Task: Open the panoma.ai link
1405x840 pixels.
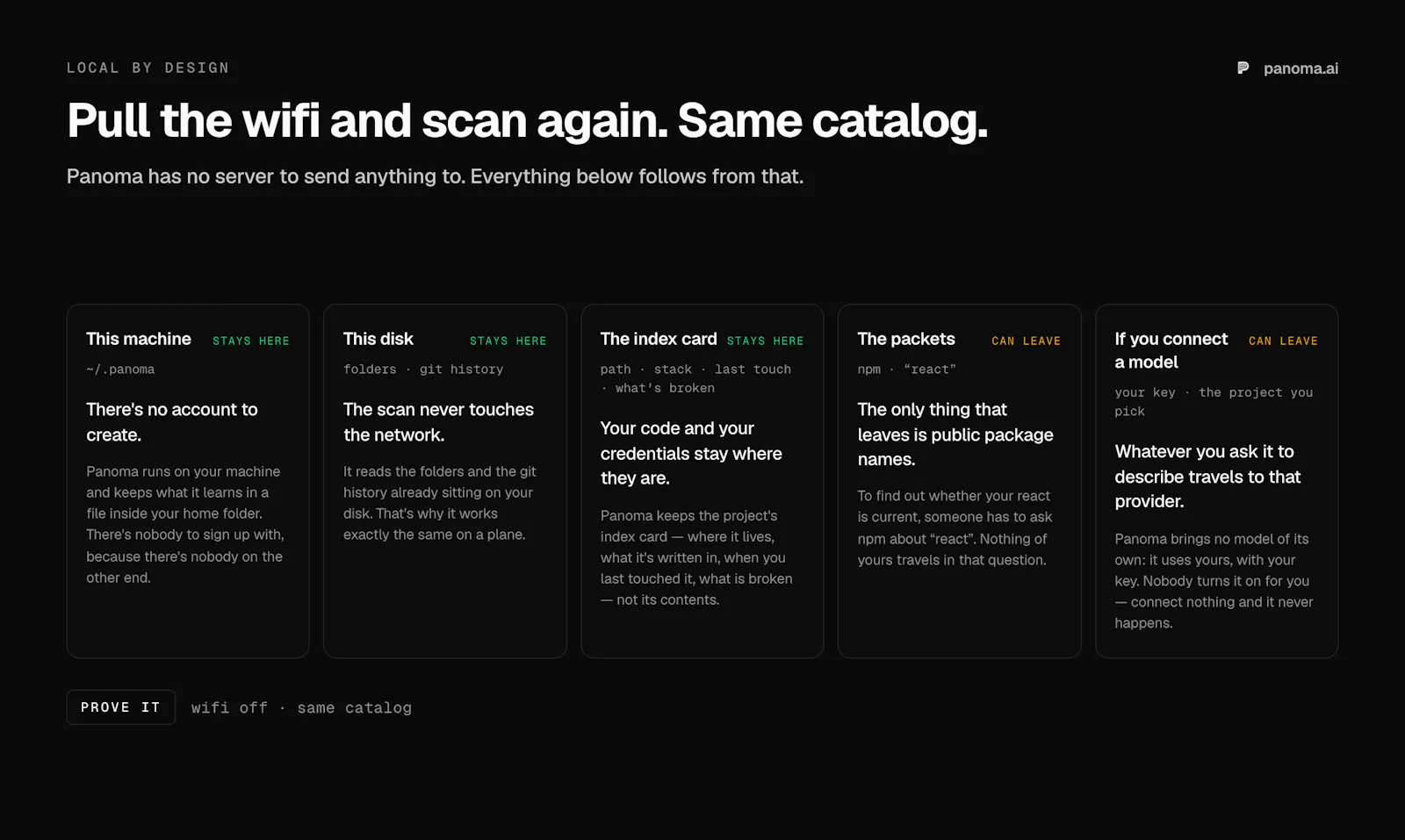Action: (1301, 68)
